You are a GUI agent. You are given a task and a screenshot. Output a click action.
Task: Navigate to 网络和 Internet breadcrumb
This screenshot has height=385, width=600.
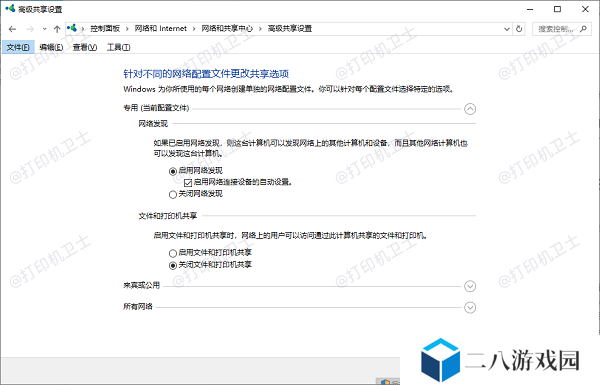click(x=160, y=29)
